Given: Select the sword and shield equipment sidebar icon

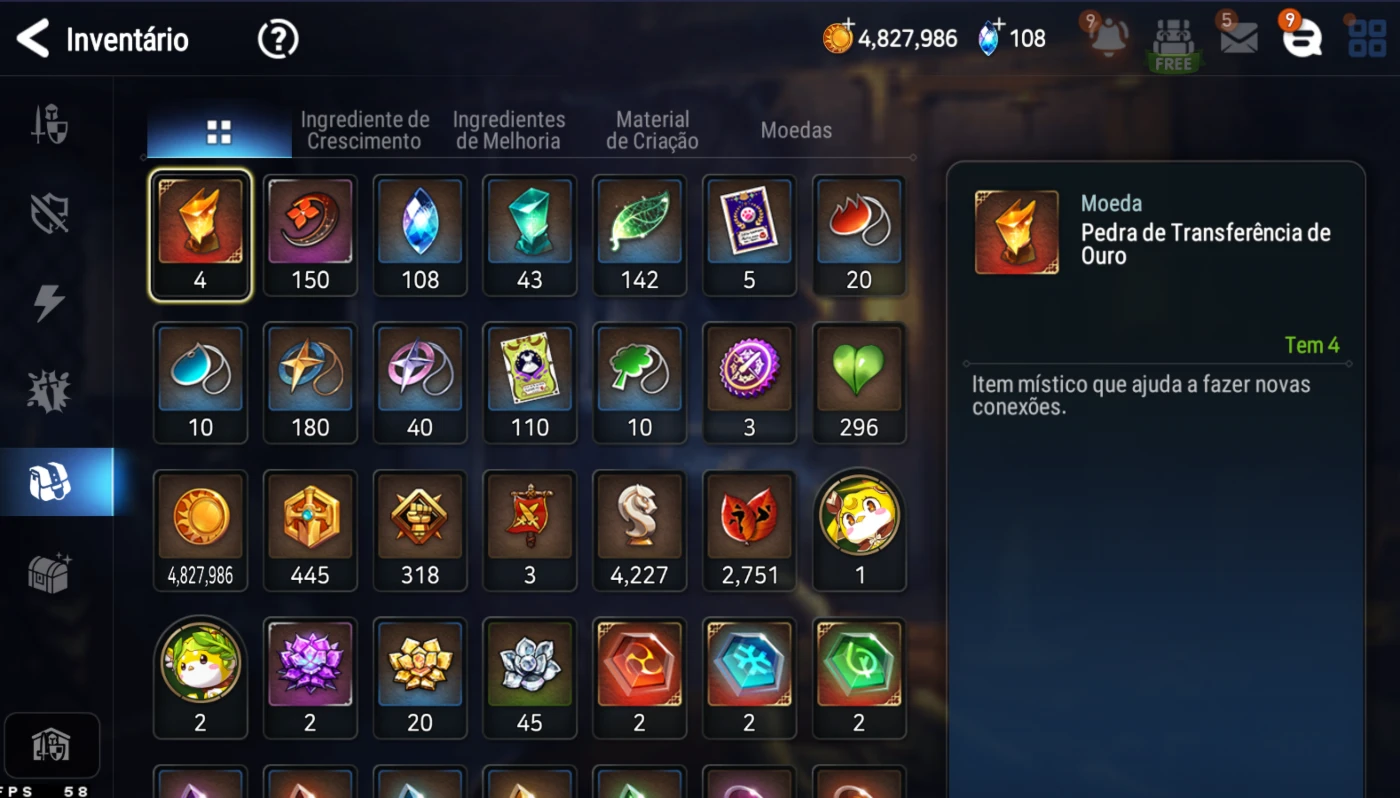Looking at the screenshot, I should pyautogui.click(x=49, y=125).
